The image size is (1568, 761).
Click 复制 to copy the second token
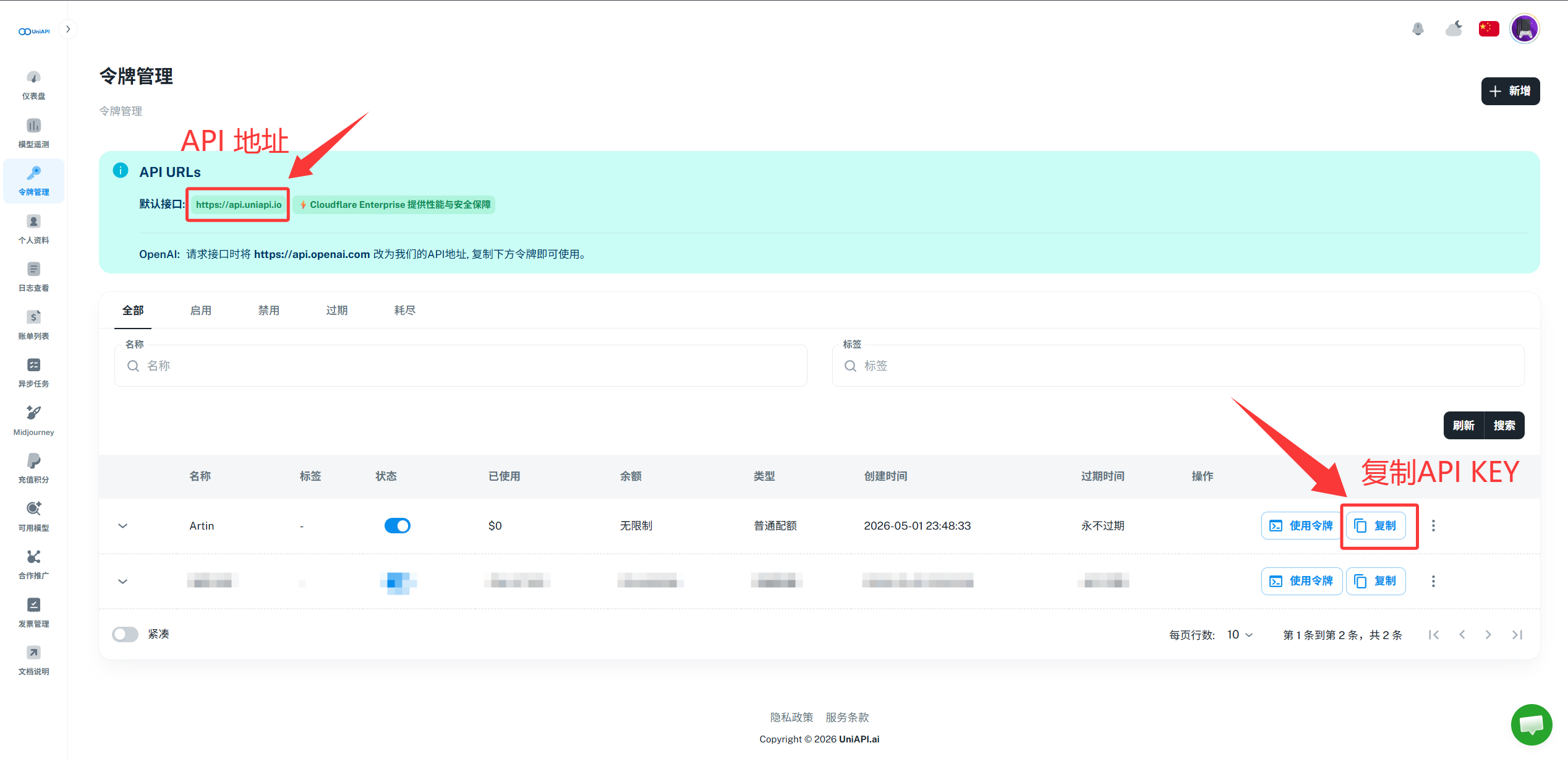pyautogui.click(x=1376, y=581)
